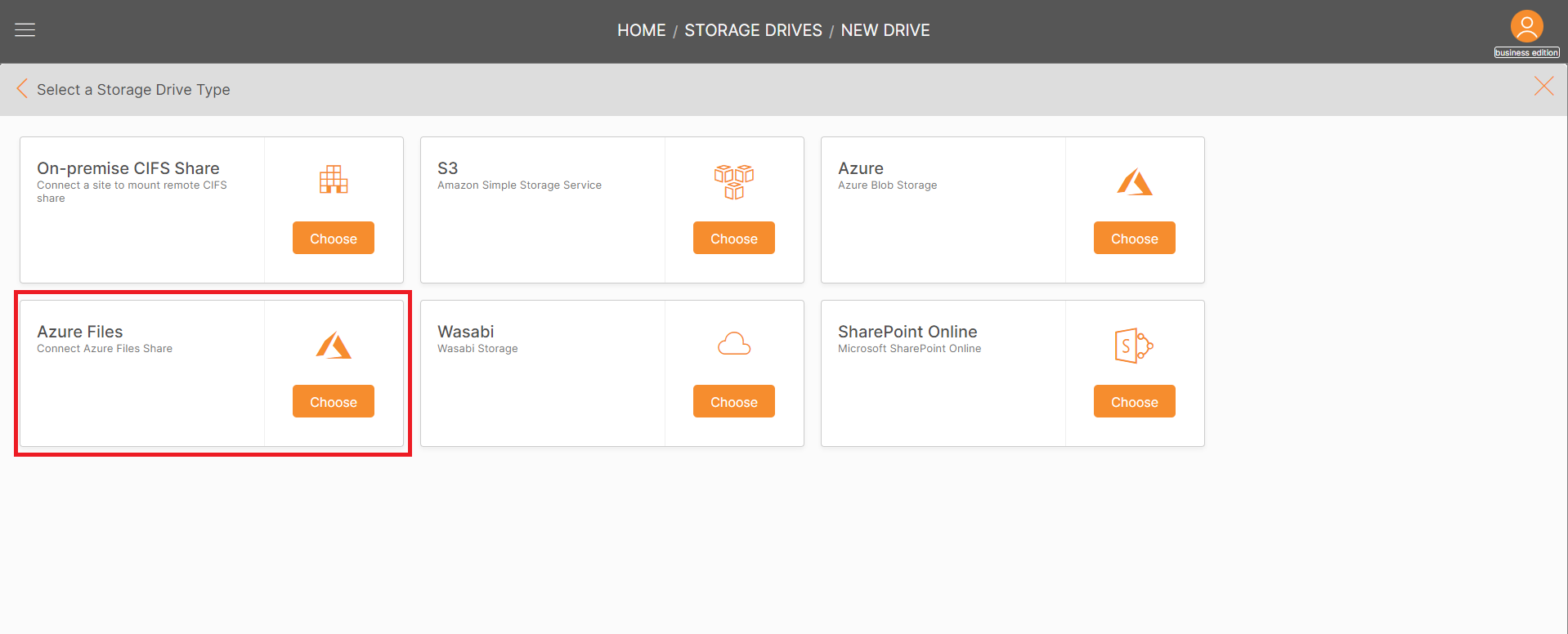Click the Azure Files logo icon

coord(334,345)
